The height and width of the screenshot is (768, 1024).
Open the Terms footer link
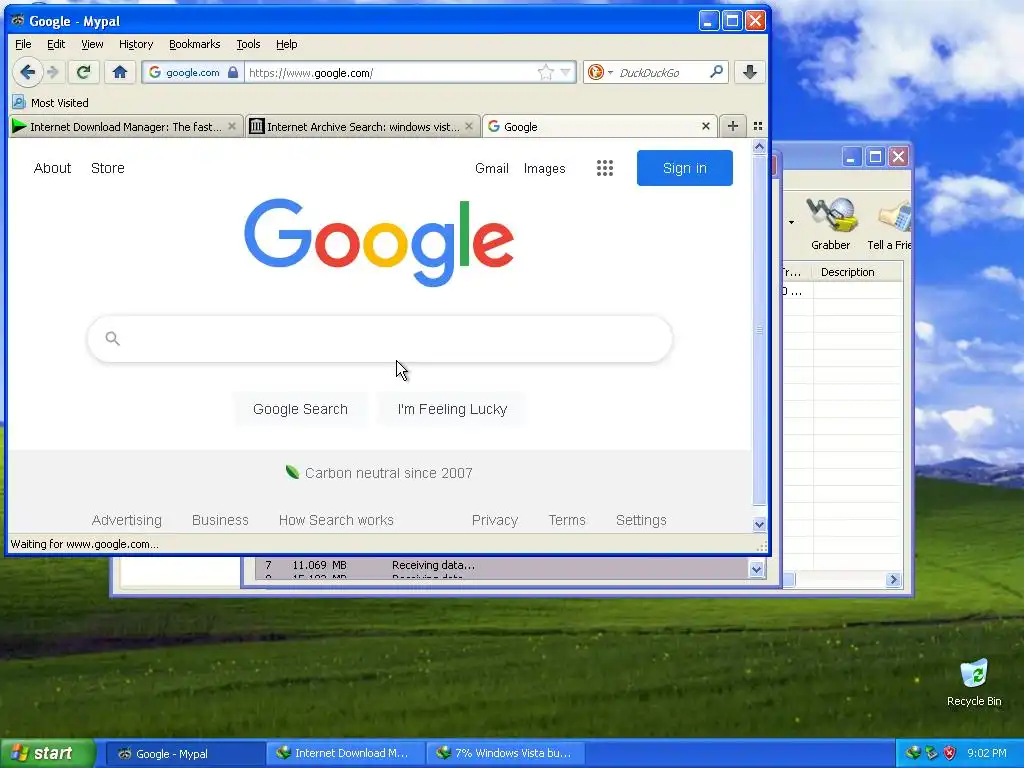pos(567,520)
